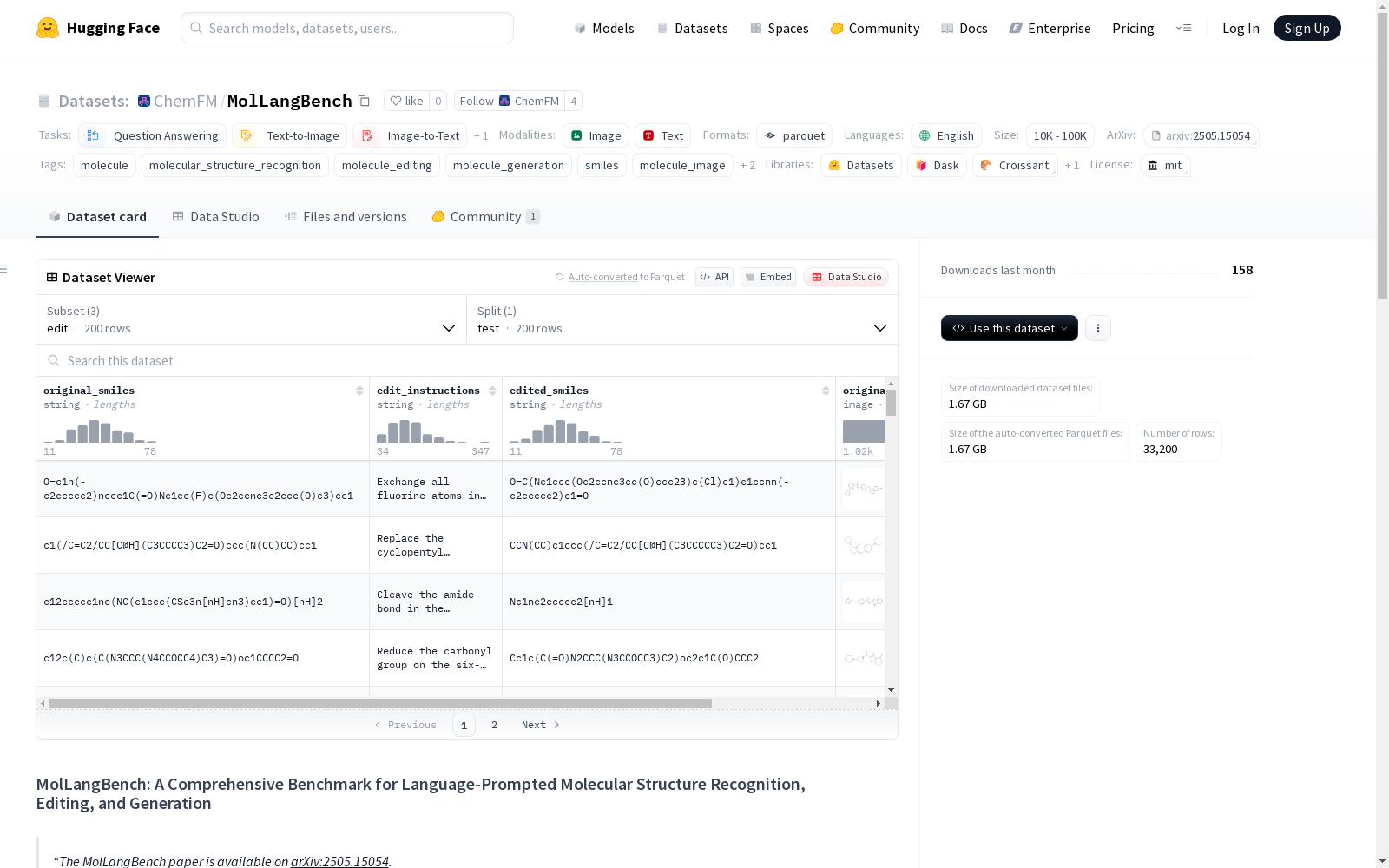The image size is (1389, 868).
Task: Open the Files and versions tab
Action: 346,217
